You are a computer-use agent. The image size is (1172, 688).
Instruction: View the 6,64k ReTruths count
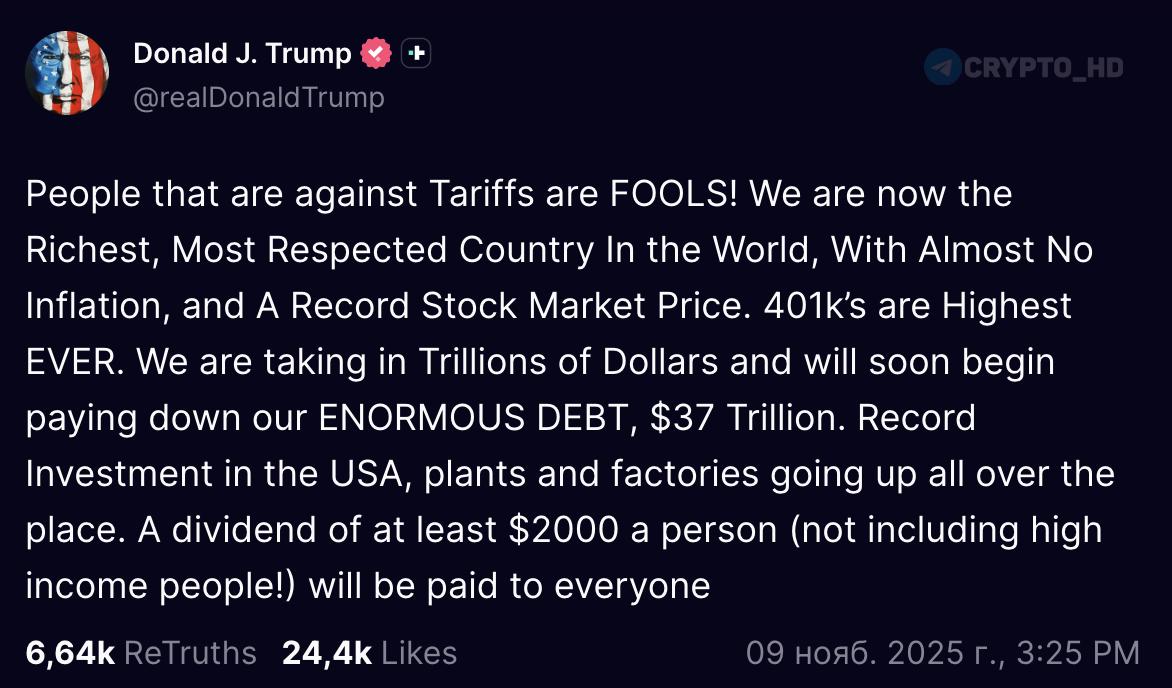(70, 653)
